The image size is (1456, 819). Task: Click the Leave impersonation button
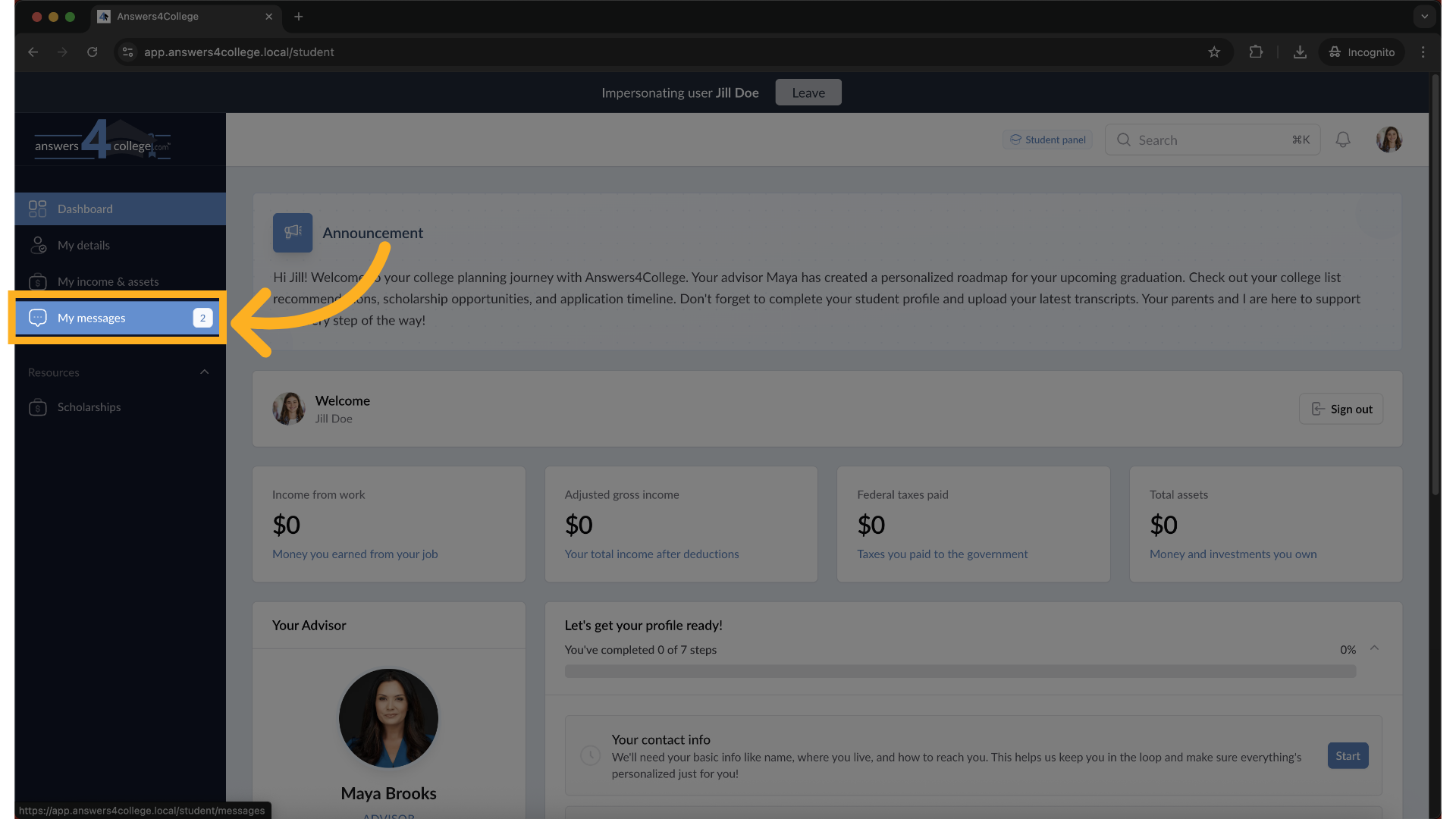click(808, 93)
